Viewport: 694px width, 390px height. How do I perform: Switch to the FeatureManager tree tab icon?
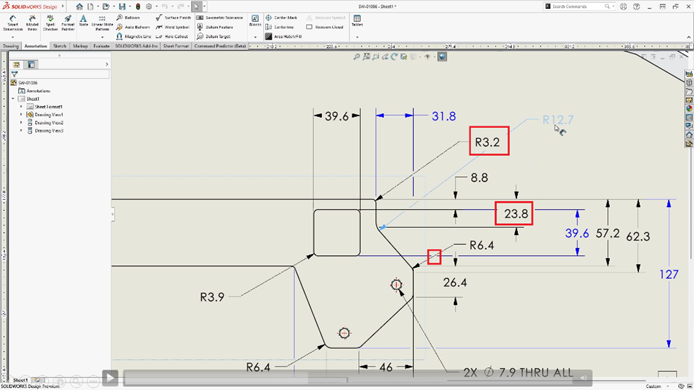[x=16, y=65]
